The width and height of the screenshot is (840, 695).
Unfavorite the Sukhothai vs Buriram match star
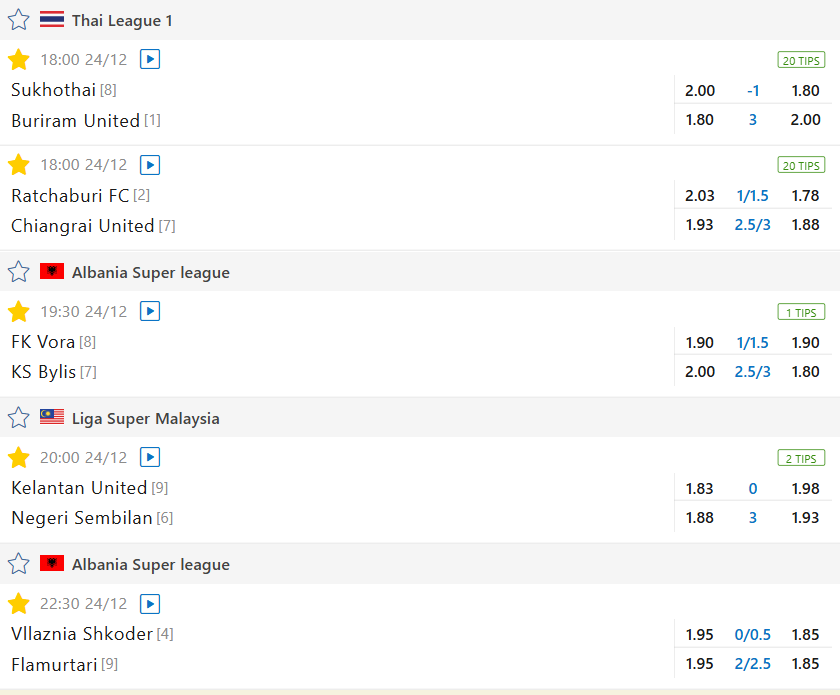coord(19,59)
